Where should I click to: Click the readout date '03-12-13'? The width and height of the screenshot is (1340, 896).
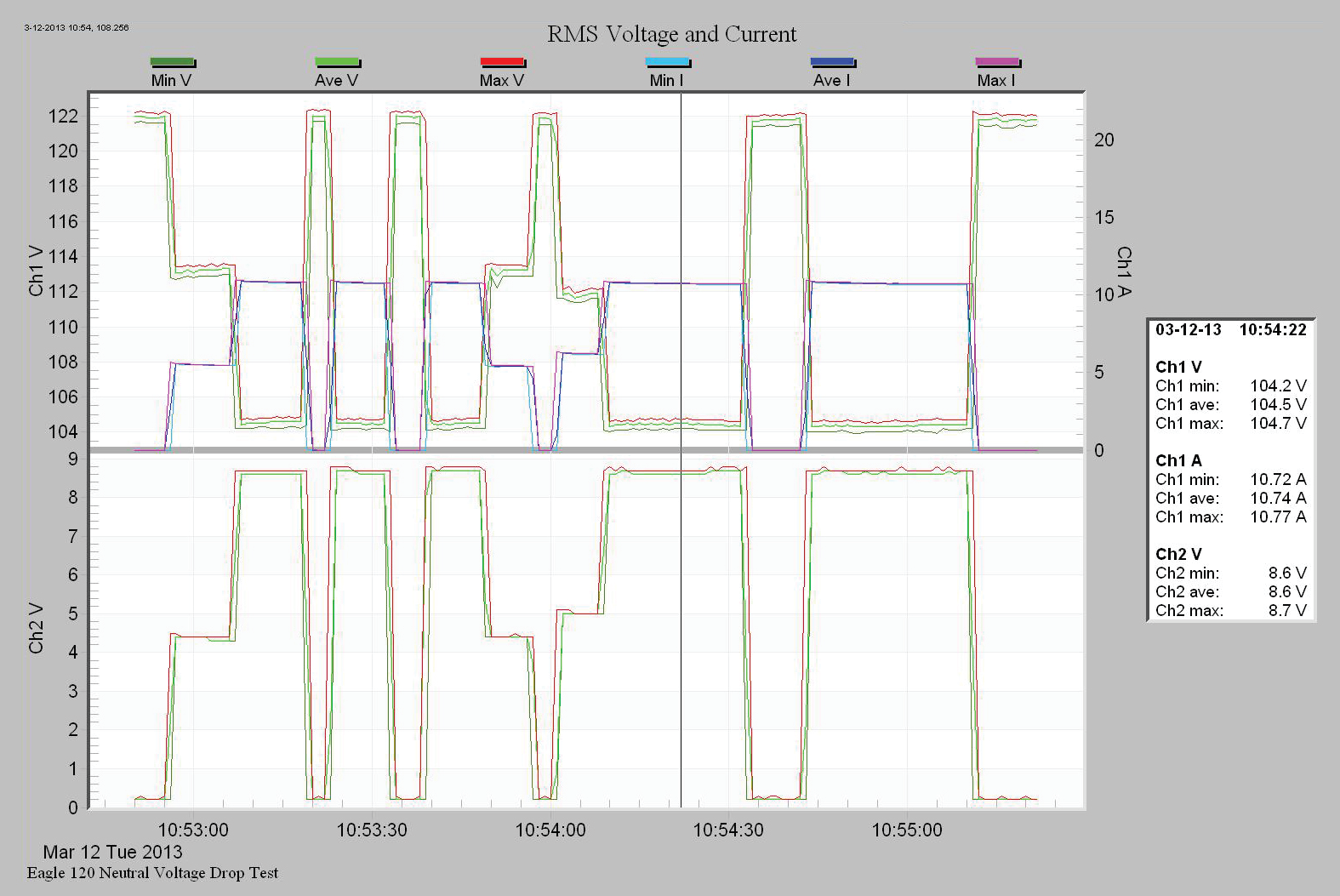click(1188, 330)
